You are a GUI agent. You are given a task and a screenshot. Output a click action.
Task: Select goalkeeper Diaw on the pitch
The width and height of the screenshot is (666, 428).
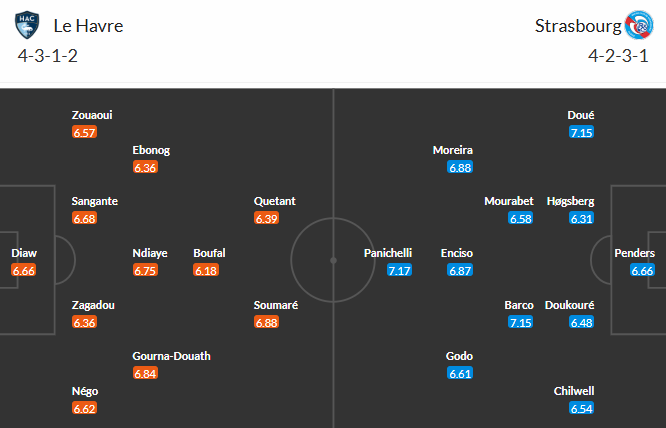[24, 253]
